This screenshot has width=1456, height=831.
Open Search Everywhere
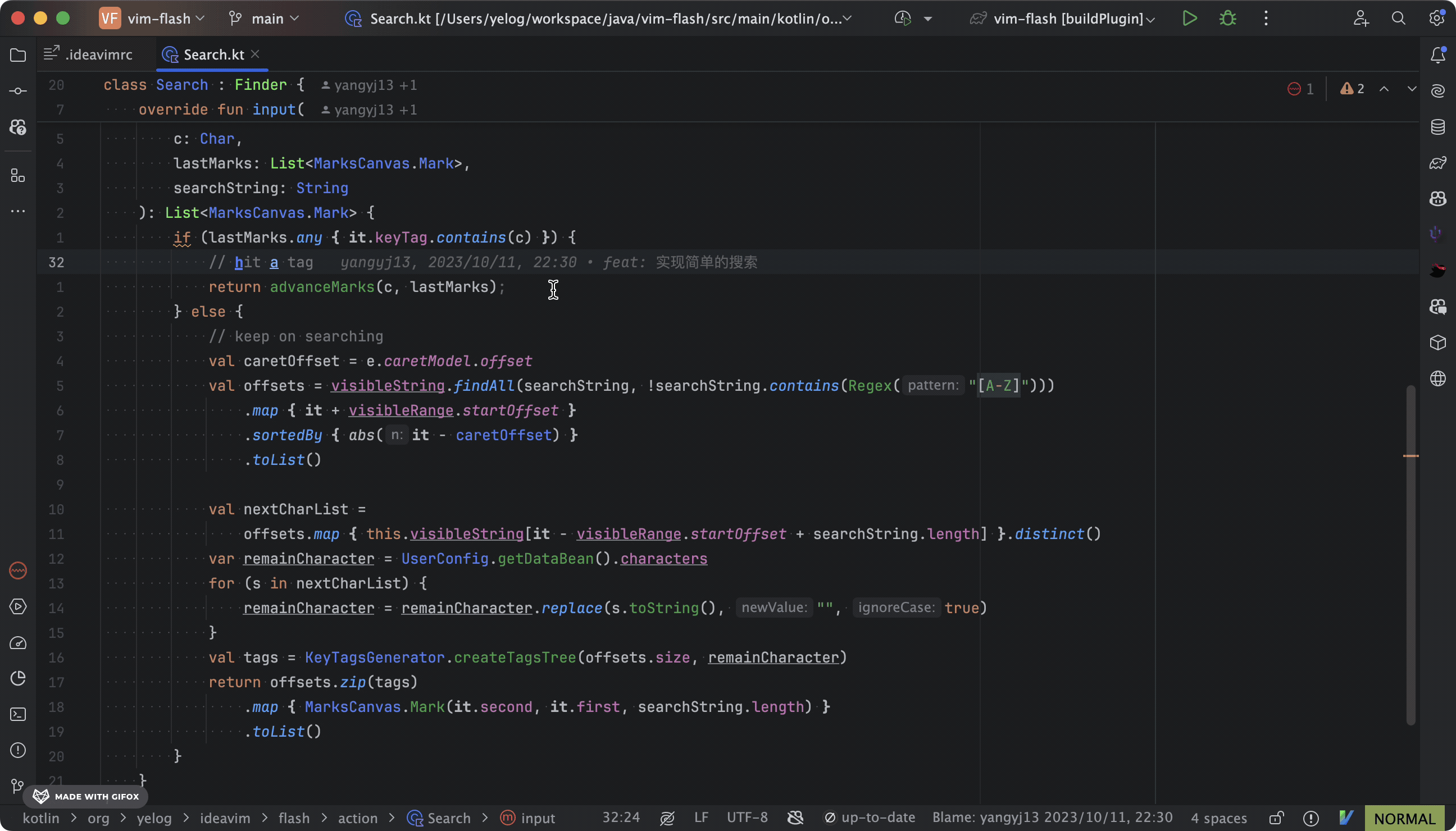click(x=1399, y=19)
